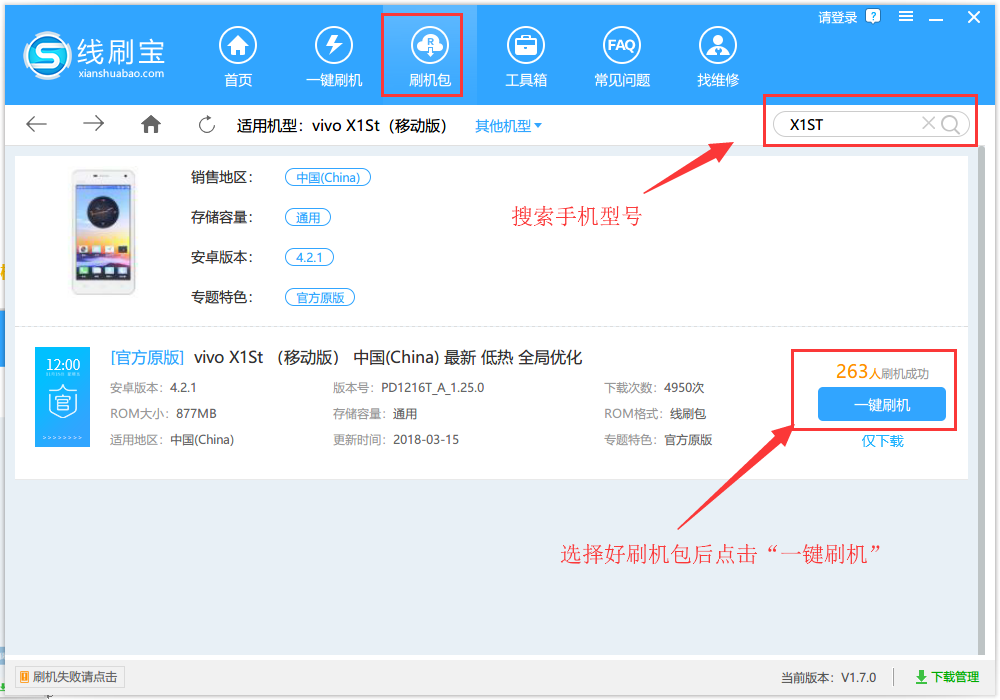Screen dimensions: 1000x700
Task: Open the 工具箱 toolbox
Action: tap(525, 58)
